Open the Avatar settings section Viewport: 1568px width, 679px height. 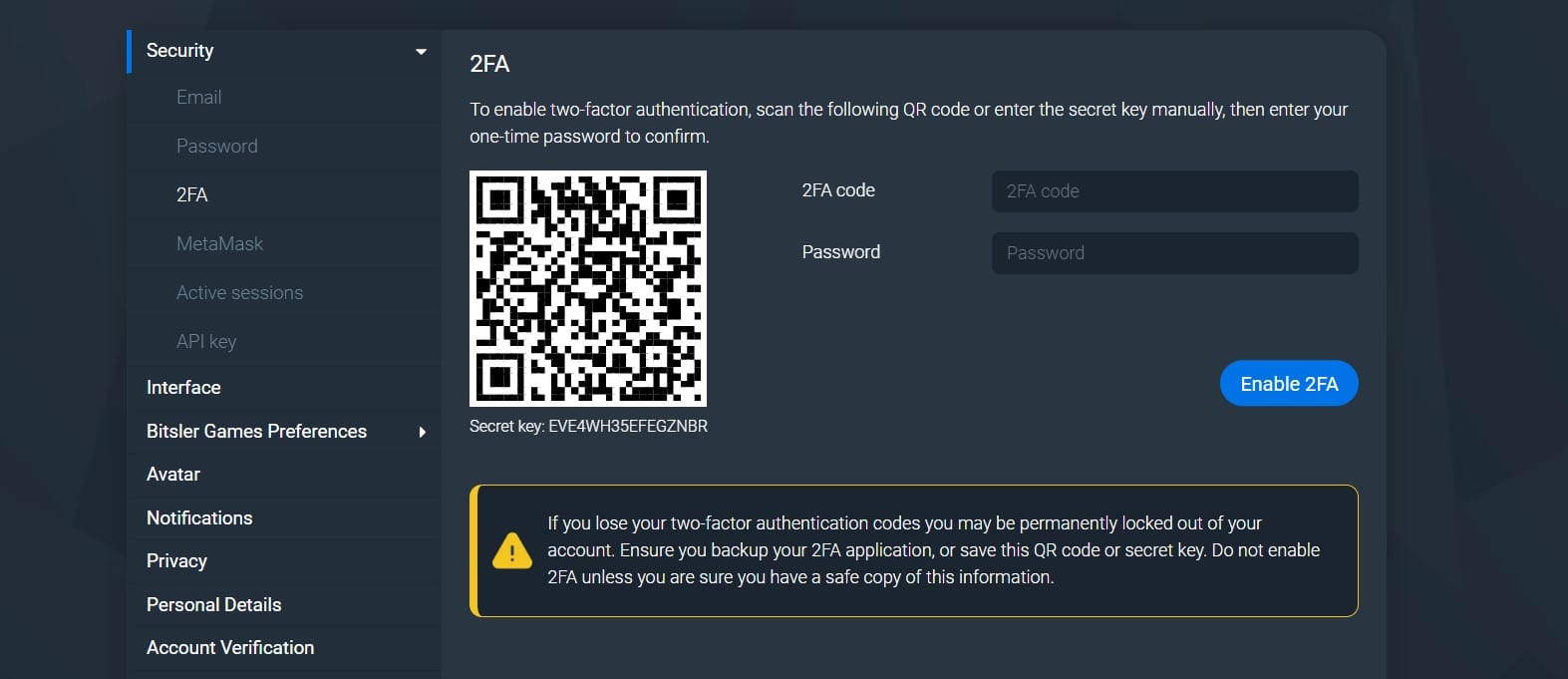[173, 474]
